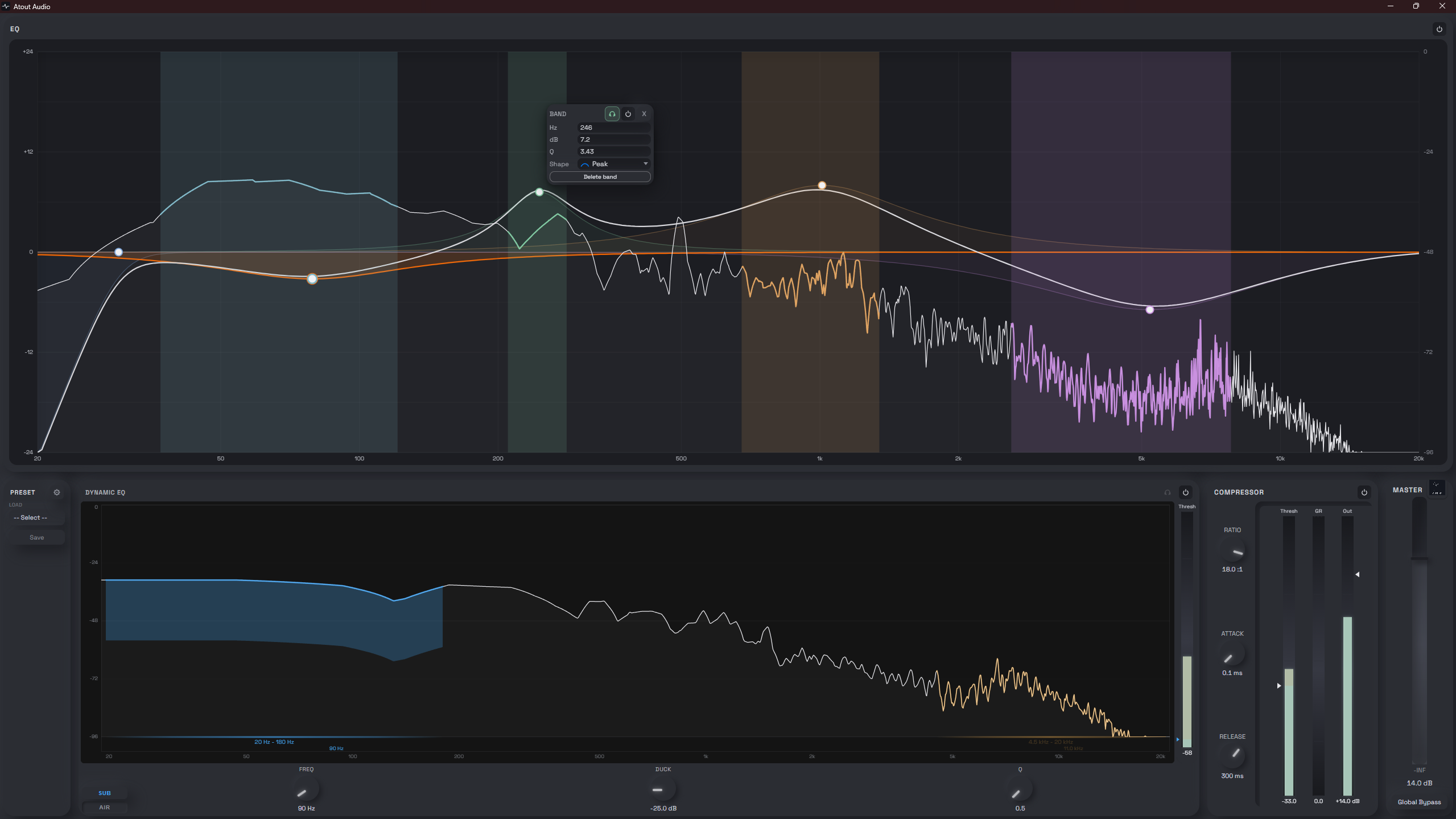Click the '-33.0' threshold readout
This screenshot has height=819, width=1456.
(1289, 801)
